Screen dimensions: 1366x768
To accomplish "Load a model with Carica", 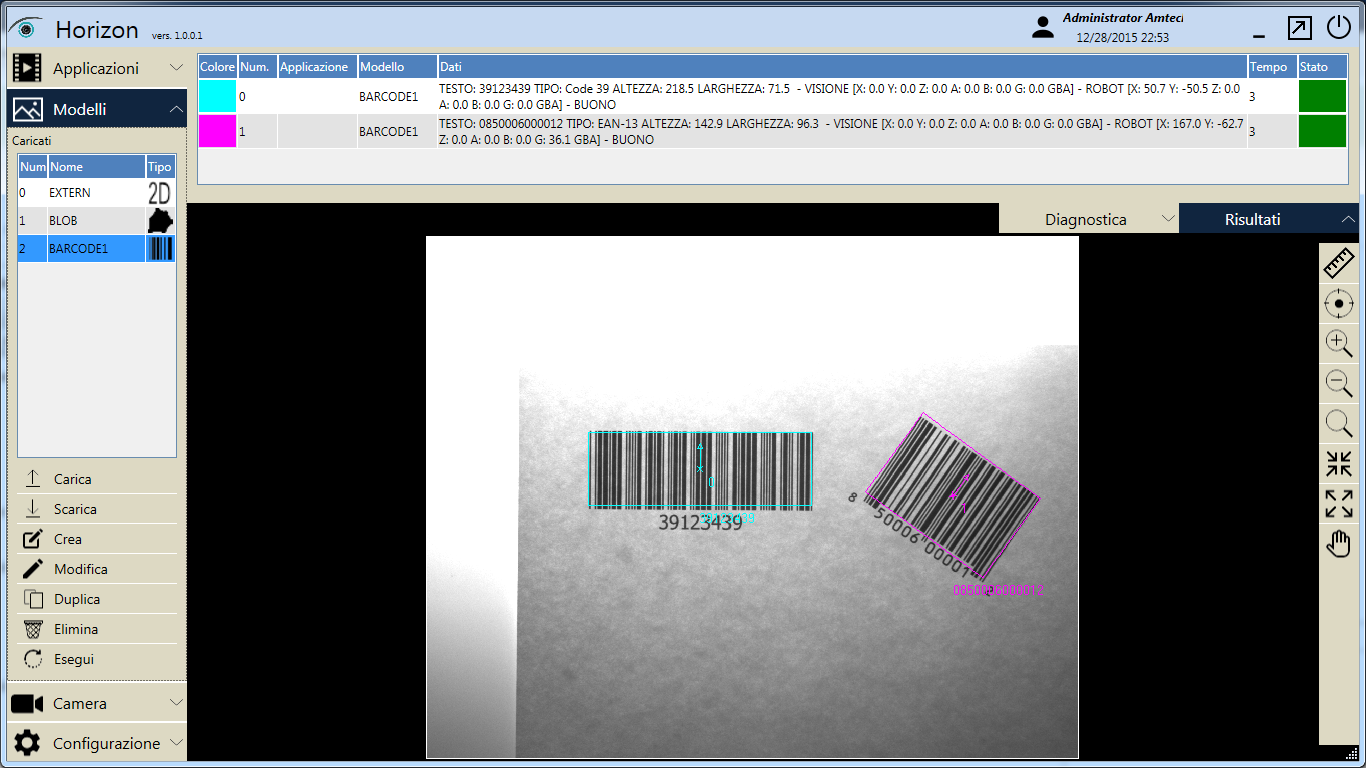I will [97, 479].
